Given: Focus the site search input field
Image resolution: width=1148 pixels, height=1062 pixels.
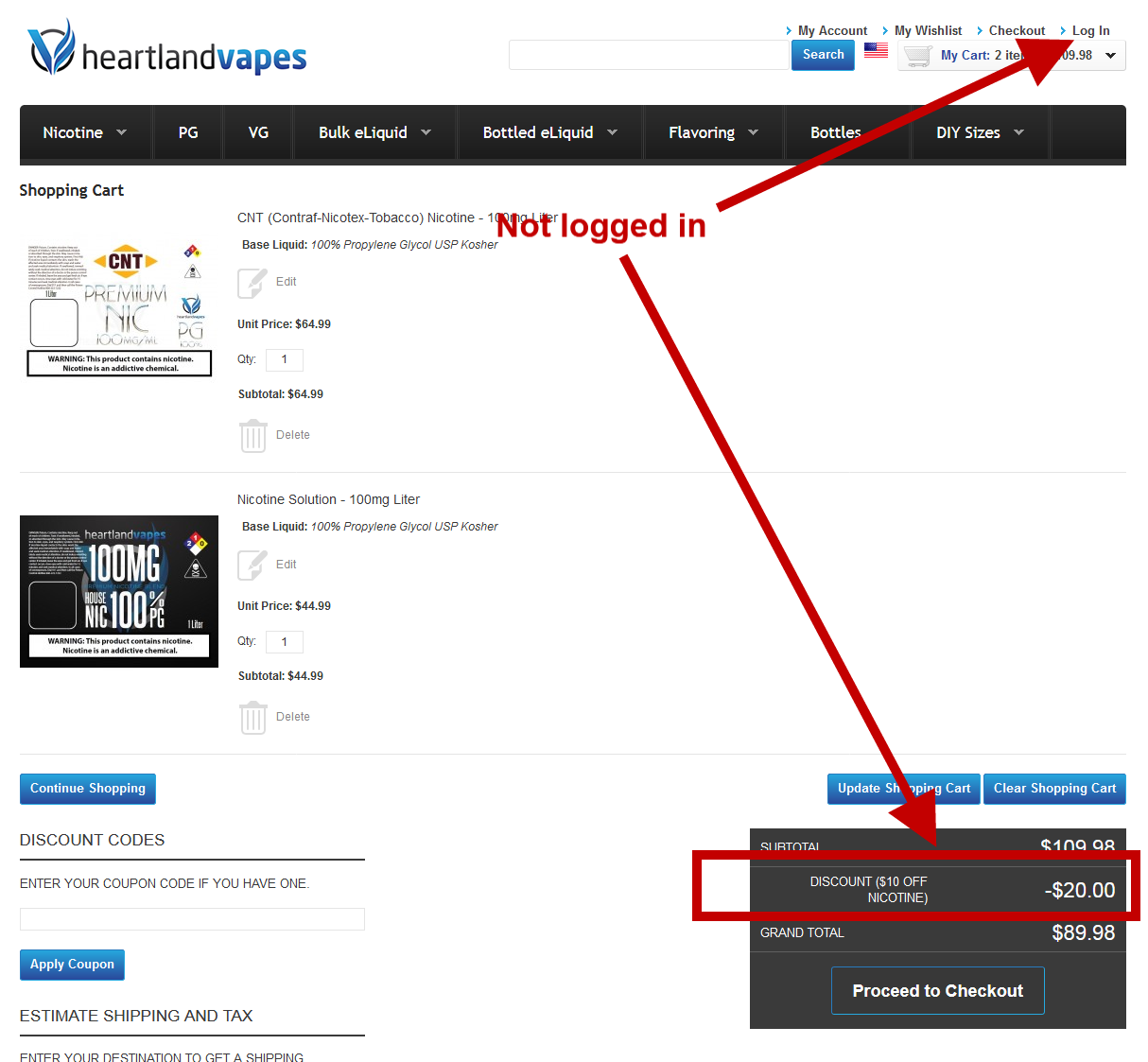Looking at the screenshot, I should point(650,55).
